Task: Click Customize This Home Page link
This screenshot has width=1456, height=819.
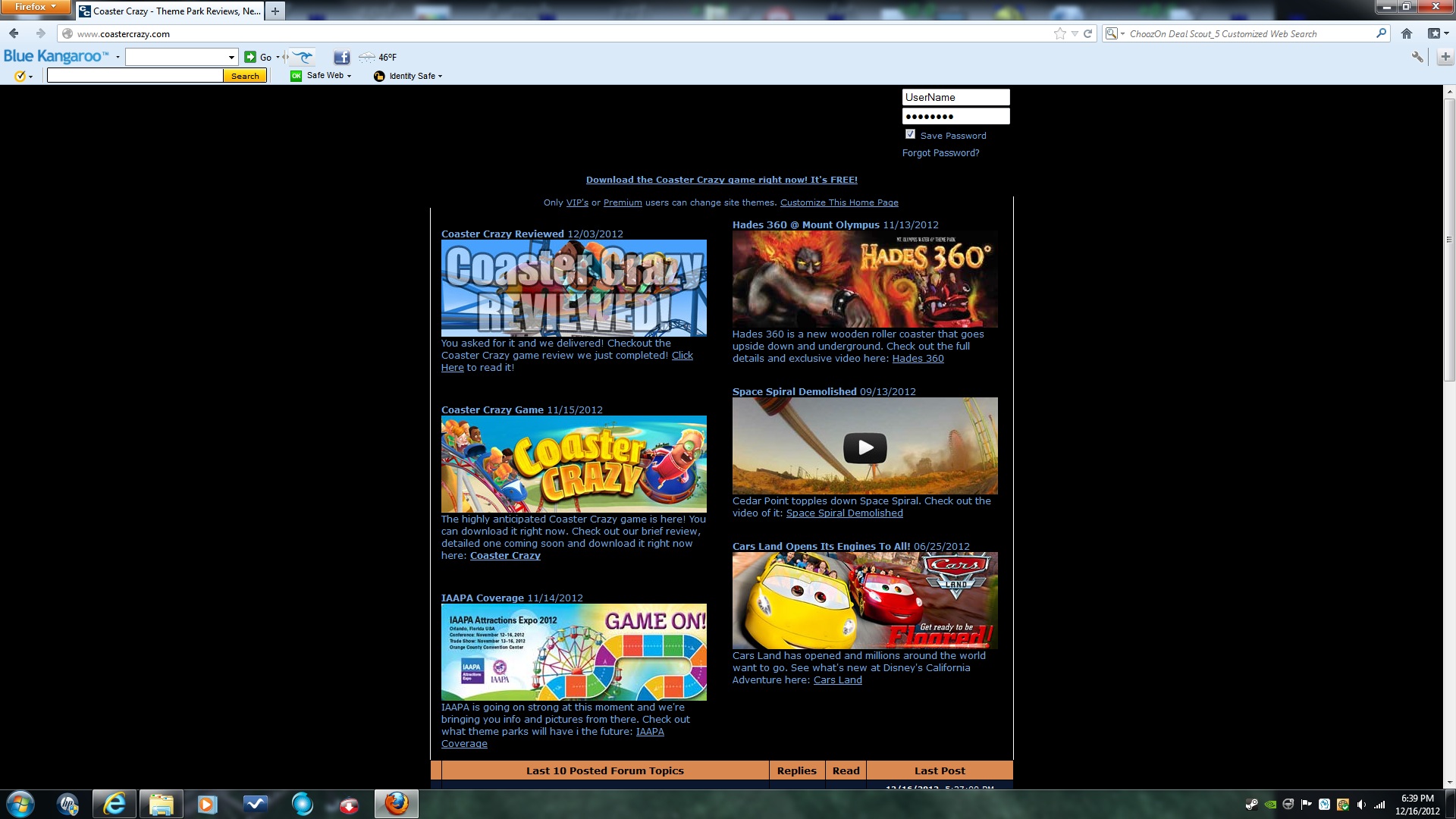Action: point(839,202)
